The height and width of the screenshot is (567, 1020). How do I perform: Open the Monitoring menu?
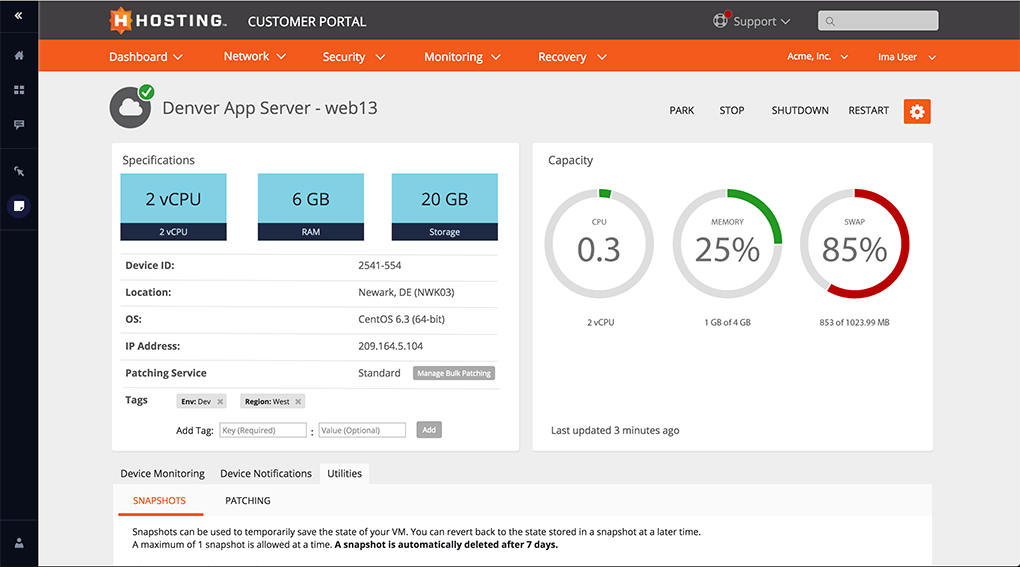(x=462, y=57)
